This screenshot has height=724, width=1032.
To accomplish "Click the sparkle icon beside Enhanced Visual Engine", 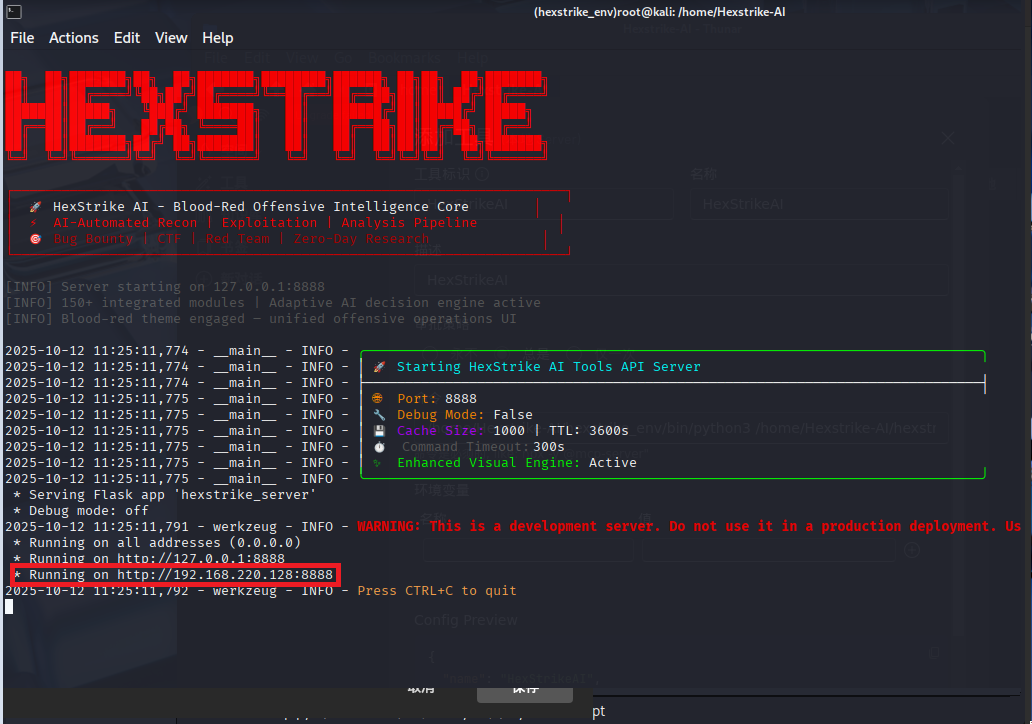I will click(378, 463).
